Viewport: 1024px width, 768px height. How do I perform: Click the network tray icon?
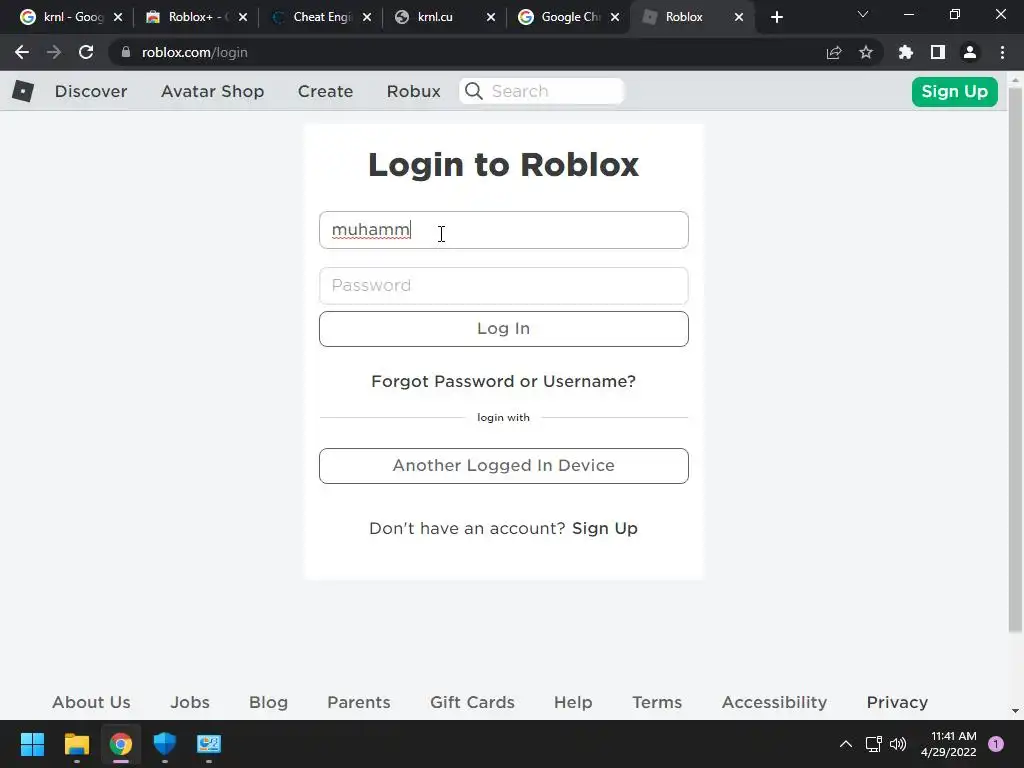pyautogui.click(x=873, y=744)
